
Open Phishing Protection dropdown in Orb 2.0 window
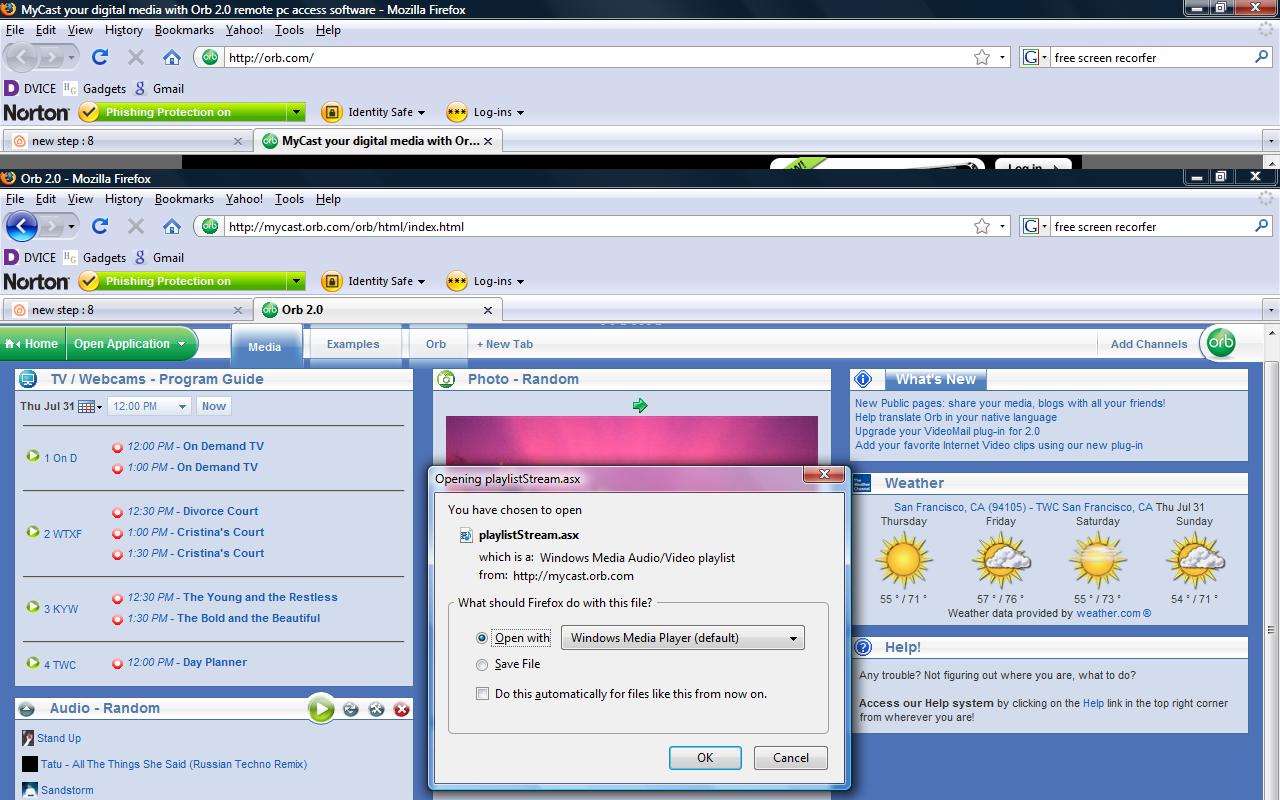(x=295, y=281)
